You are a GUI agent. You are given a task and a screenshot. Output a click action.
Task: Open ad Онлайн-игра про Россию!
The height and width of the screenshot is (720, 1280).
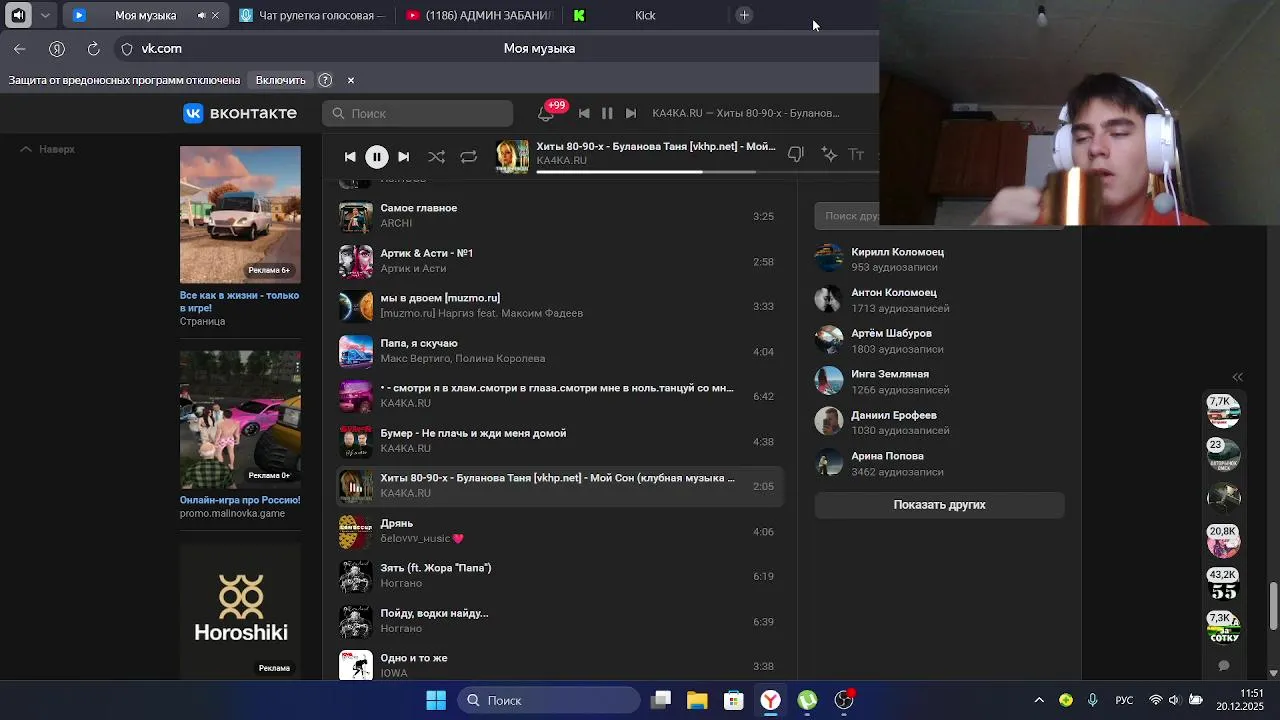[x=240, y=500]
